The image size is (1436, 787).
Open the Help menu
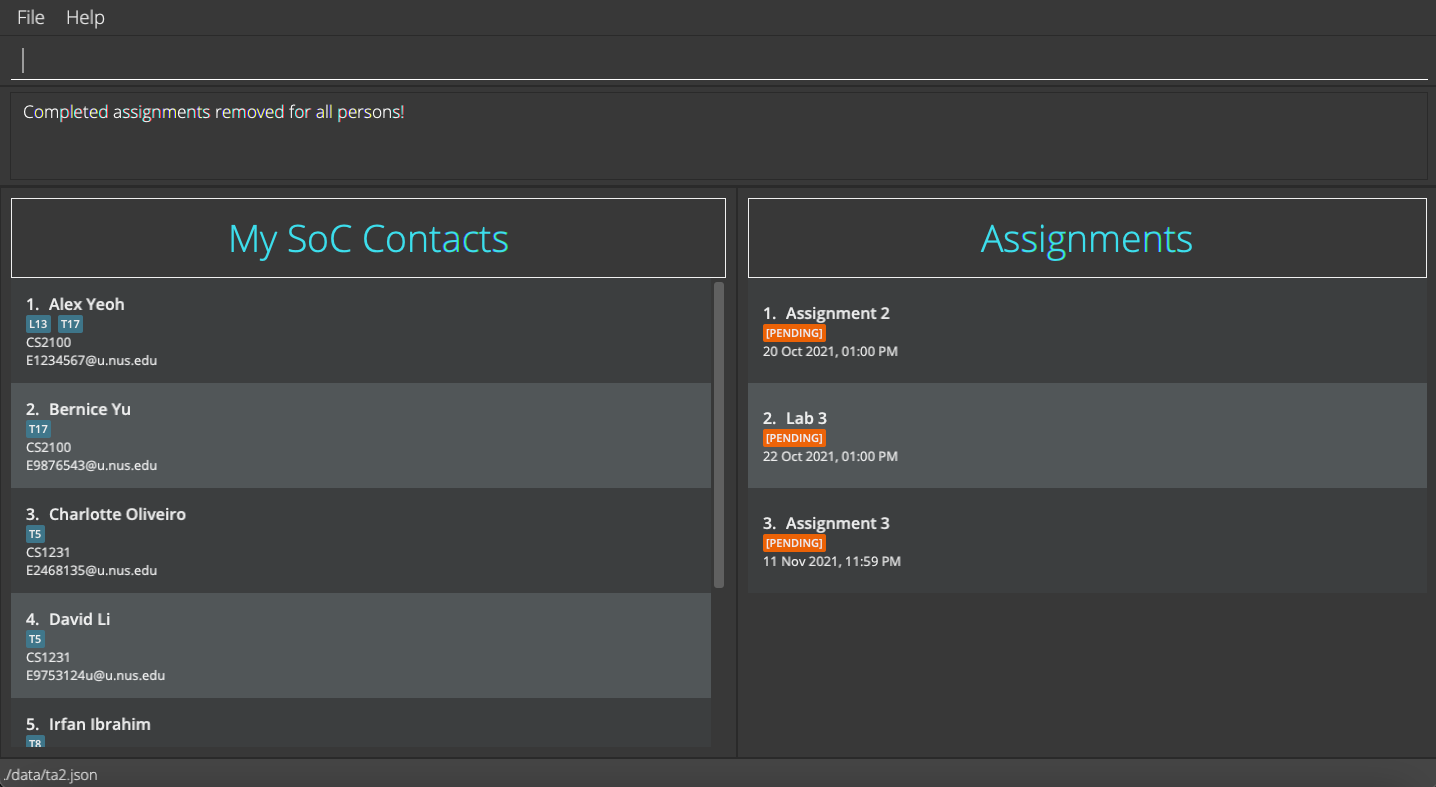pyautogui.click(x=85, y=17)
